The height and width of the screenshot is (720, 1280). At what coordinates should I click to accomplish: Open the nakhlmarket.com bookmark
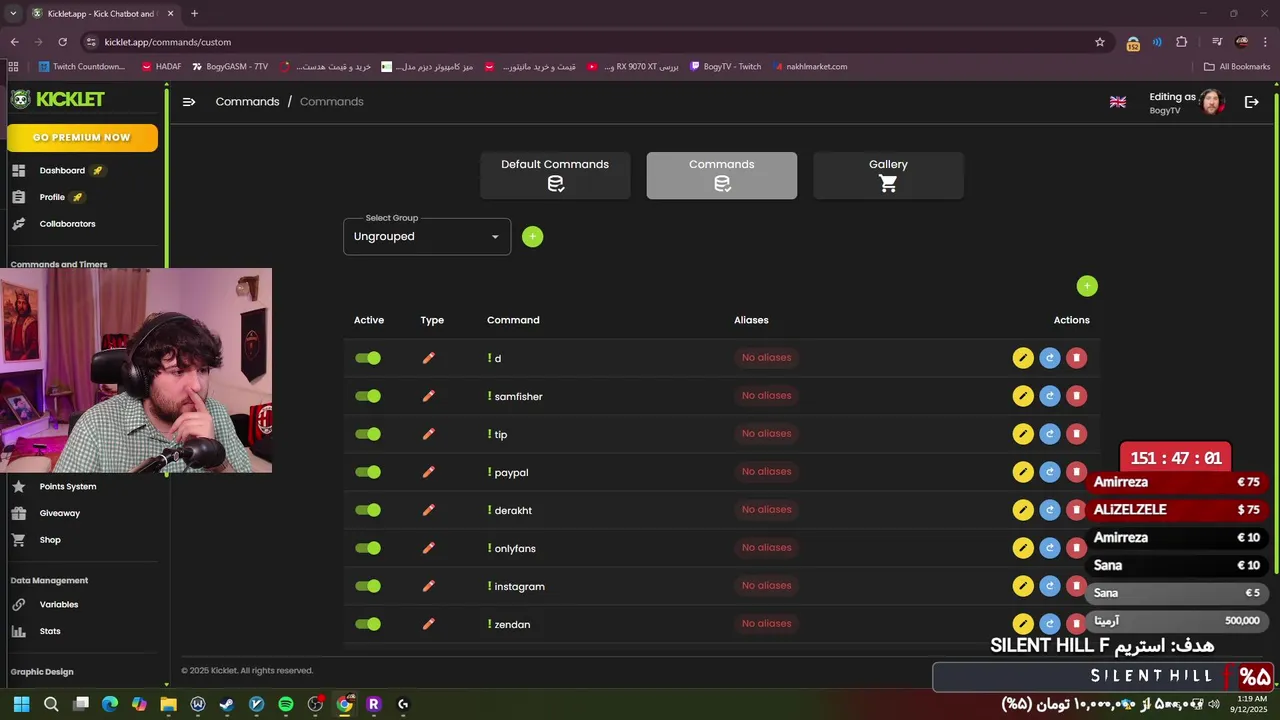[810, 67]
